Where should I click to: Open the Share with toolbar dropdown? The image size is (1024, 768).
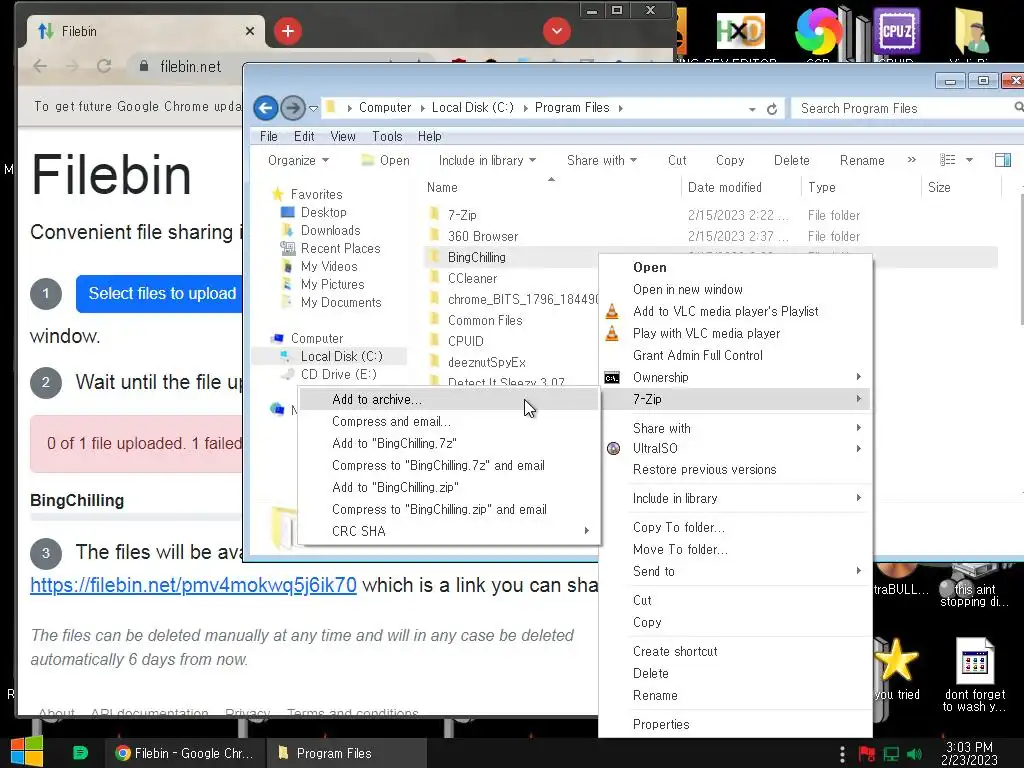coord(602,160)
